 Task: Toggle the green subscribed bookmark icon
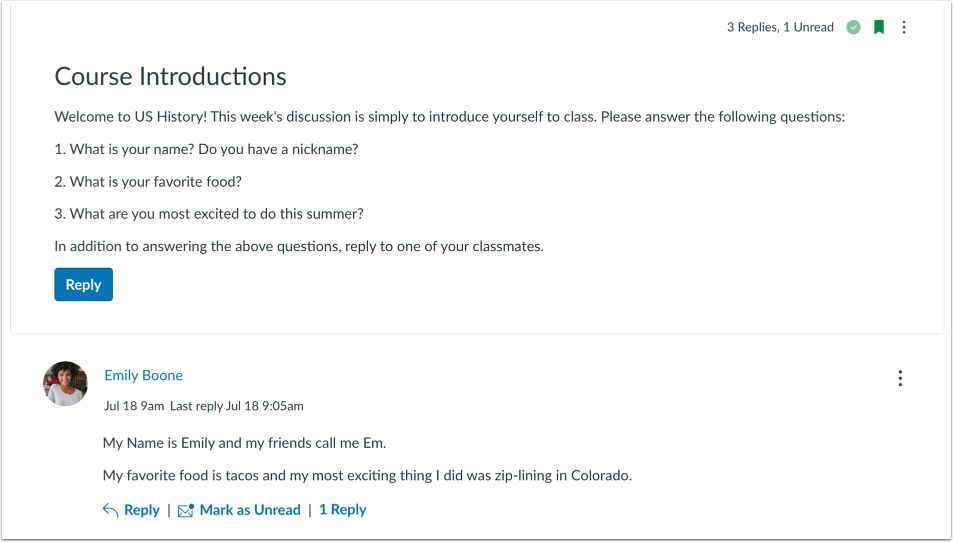pyautogui.click(x=879, y=27)
